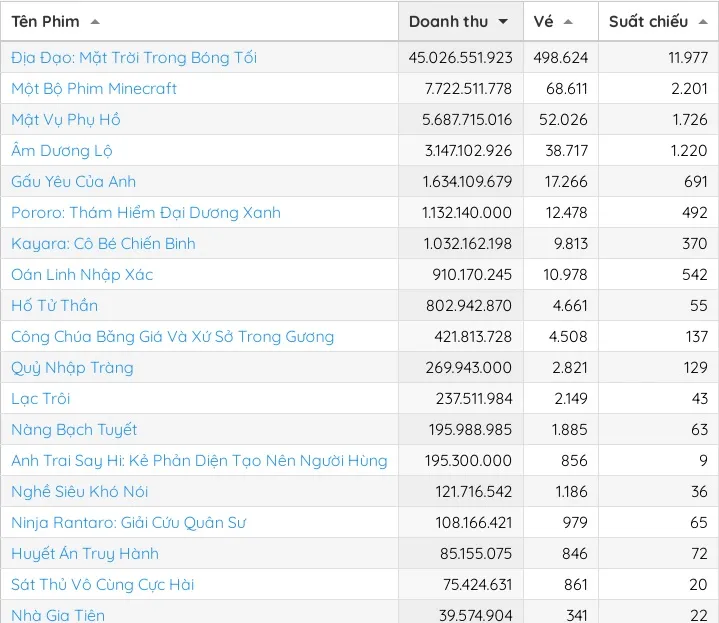Click the Suất chiếu sort arrow icon
Image resolution: width=719 pixels, height=623 pixels.
click(x=703, y=22)
